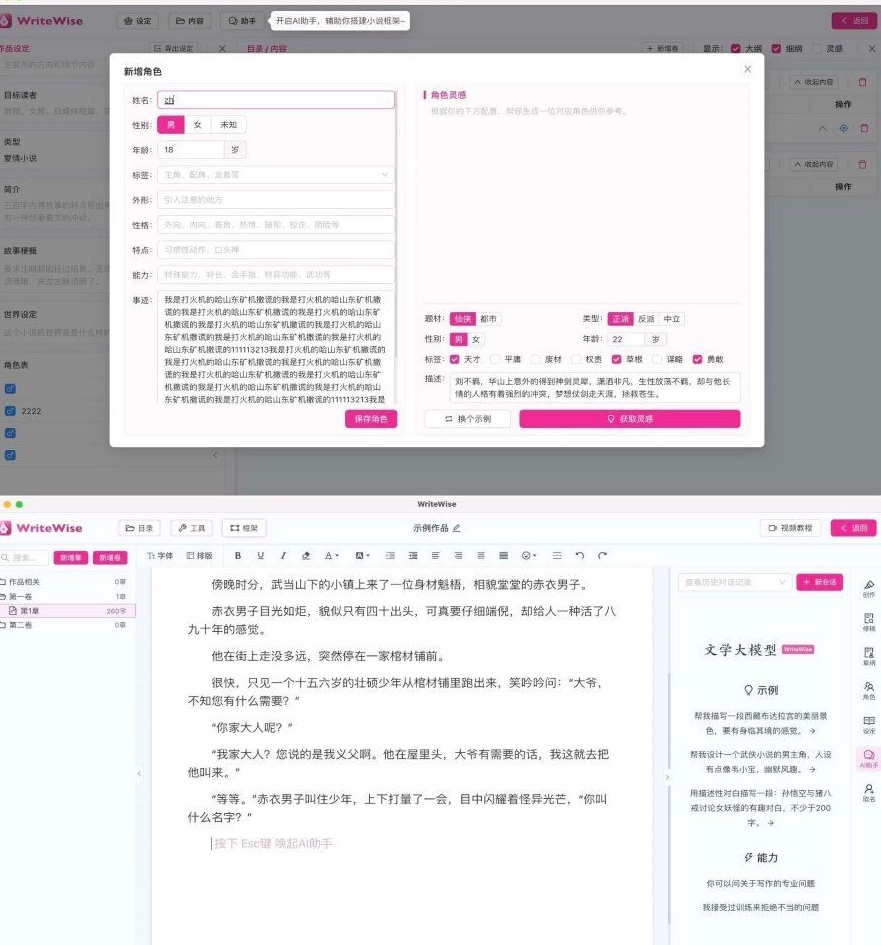Select the 女 gender radio button
Image resolution: width=881 pixels, height=945 pixels.
click(198, 125)
